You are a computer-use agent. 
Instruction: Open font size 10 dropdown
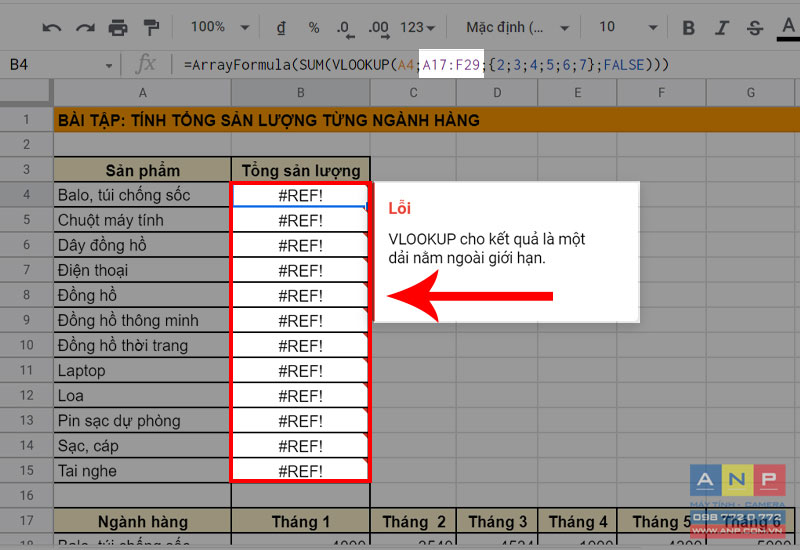[627, 27]
